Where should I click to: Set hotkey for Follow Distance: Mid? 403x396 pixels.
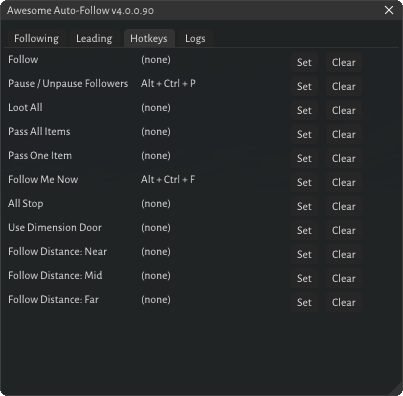tap(304, 278)
